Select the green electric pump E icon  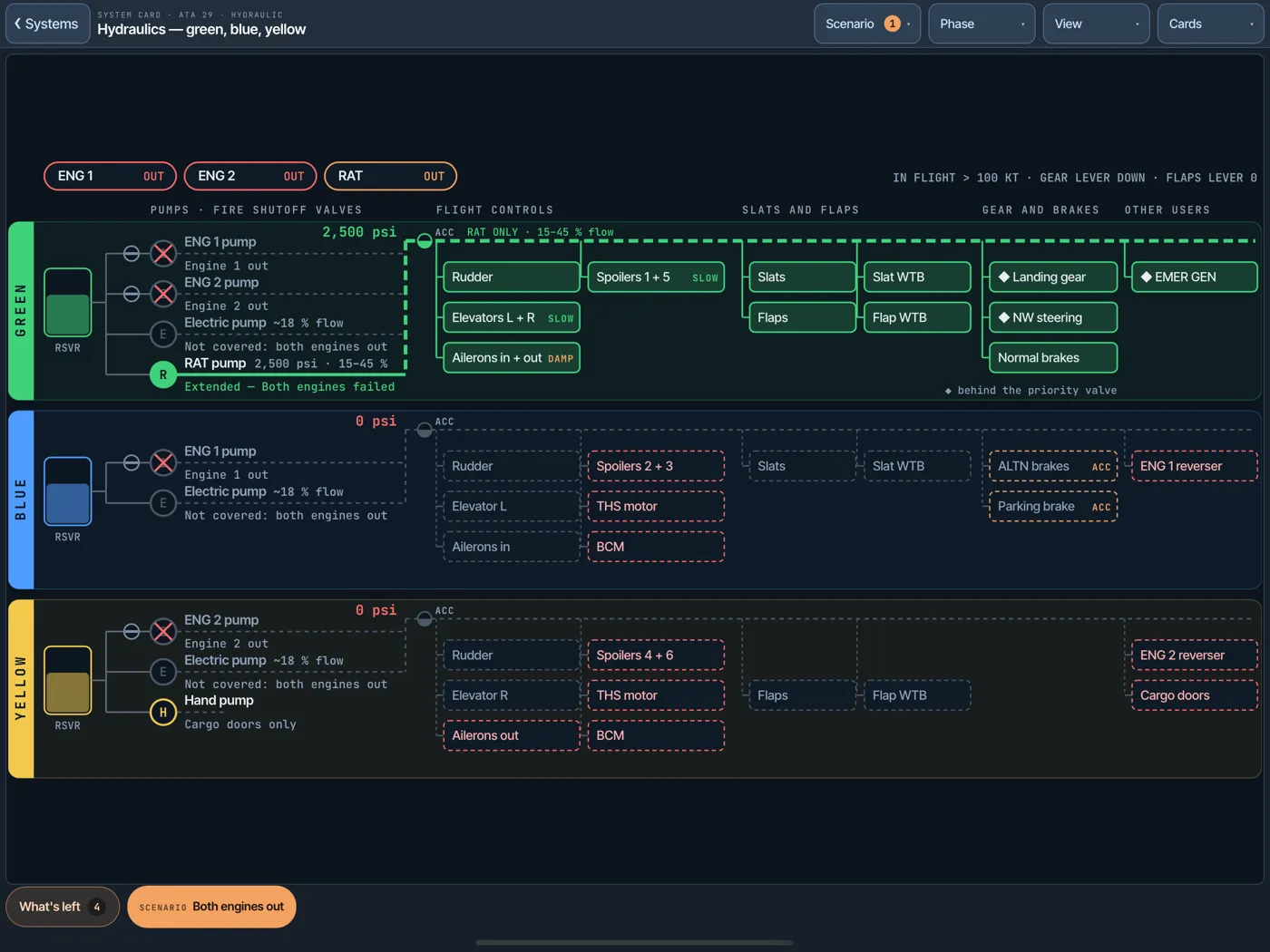(x=163, y=335)
